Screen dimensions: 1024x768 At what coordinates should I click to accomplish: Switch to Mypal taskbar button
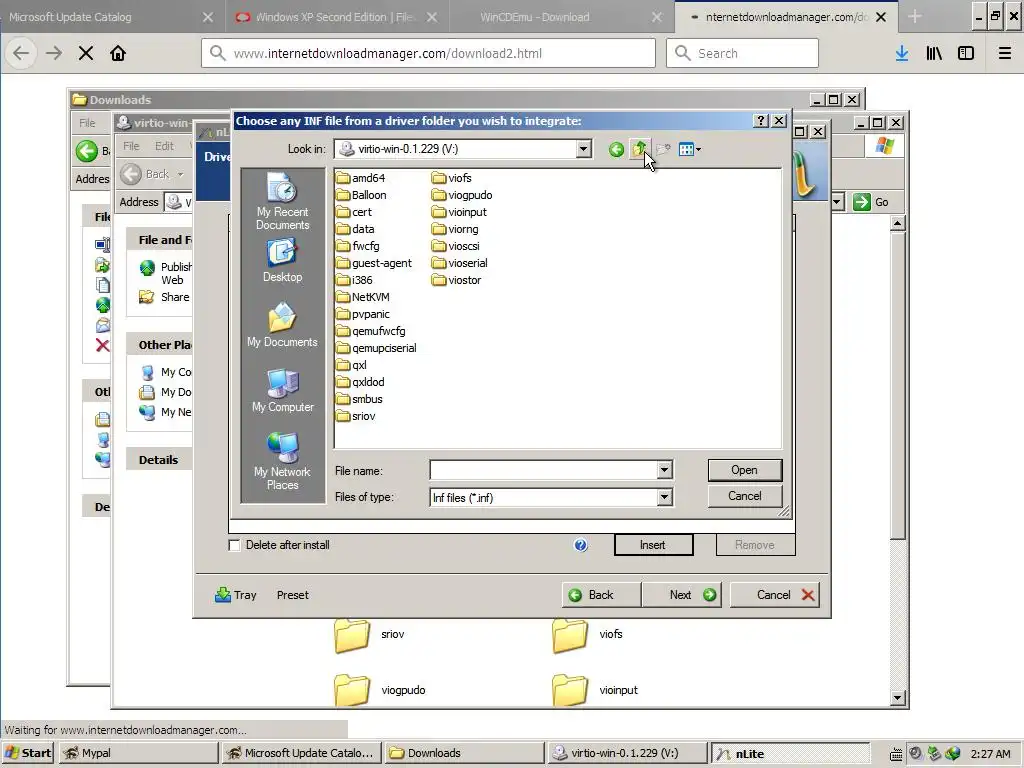pyautogui.click(x=138, y=753)
